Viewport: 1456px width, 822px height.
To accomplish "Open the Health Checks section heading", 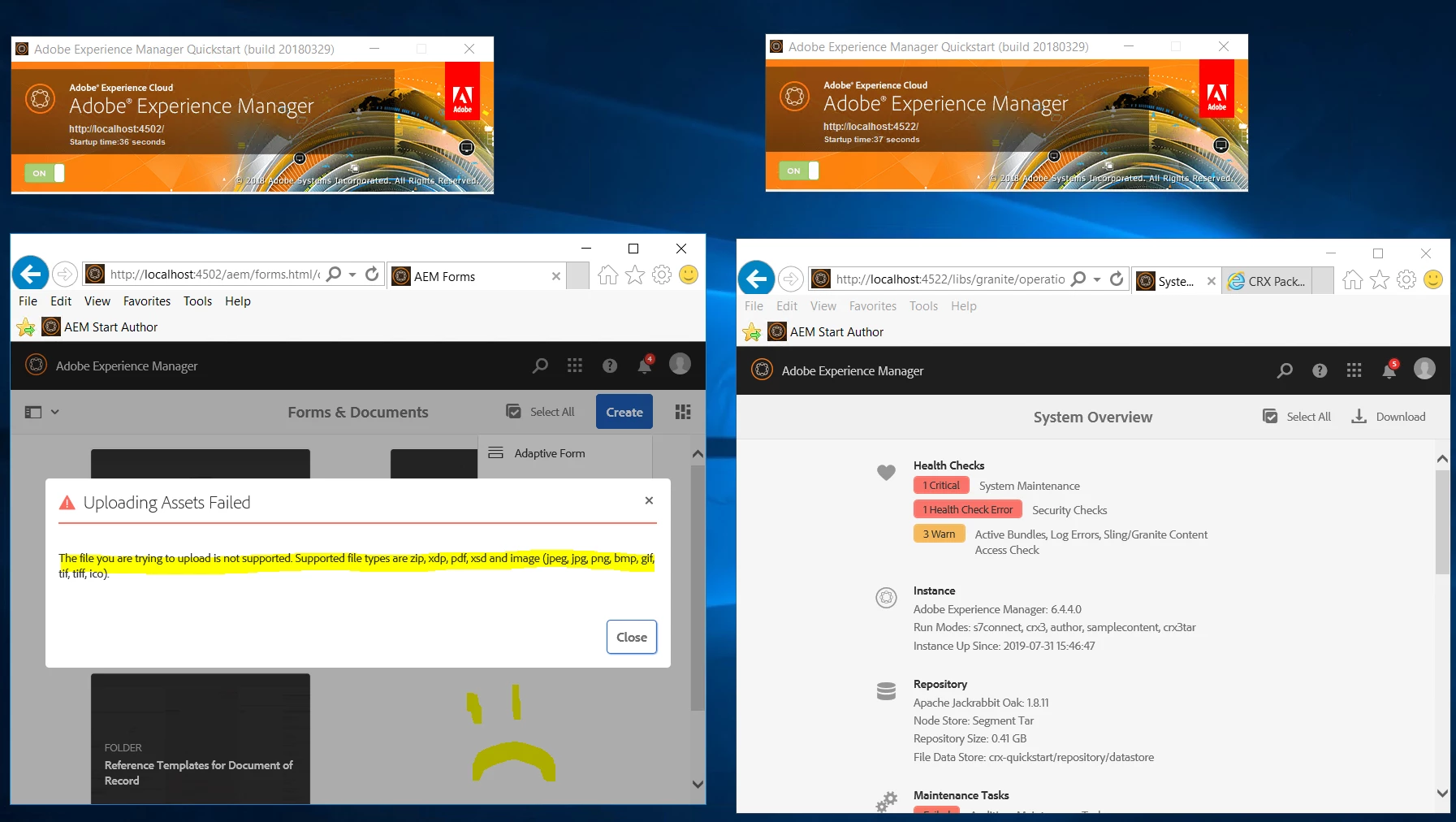I will coord(948,465).
